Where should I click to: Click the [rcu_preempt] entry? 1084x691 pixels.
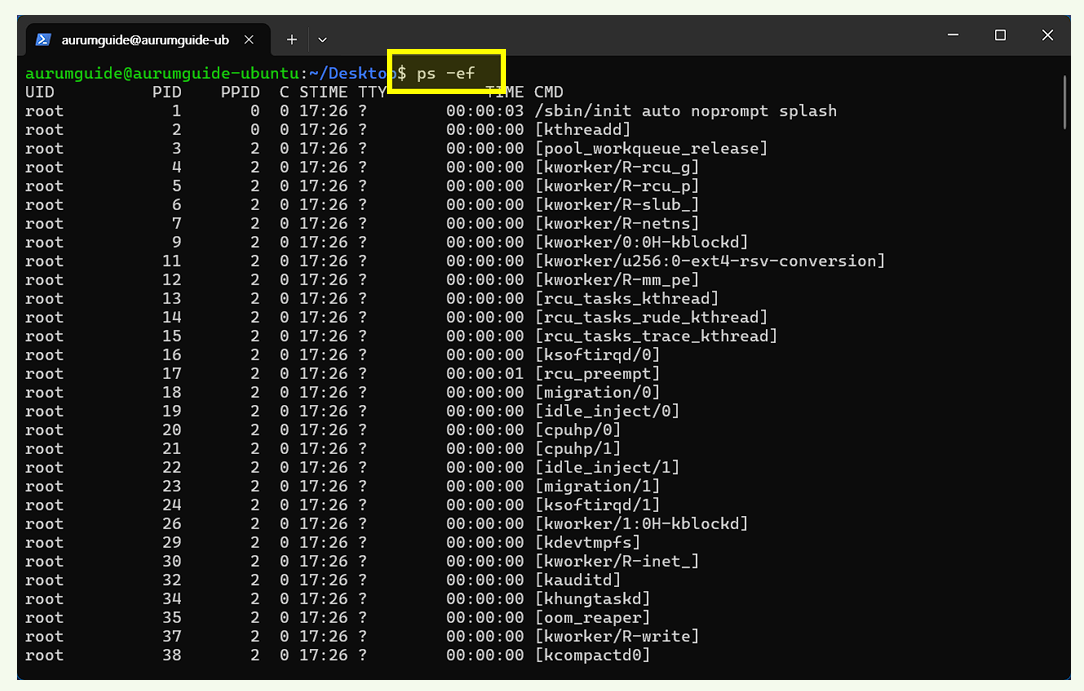(x=597, y=373)
